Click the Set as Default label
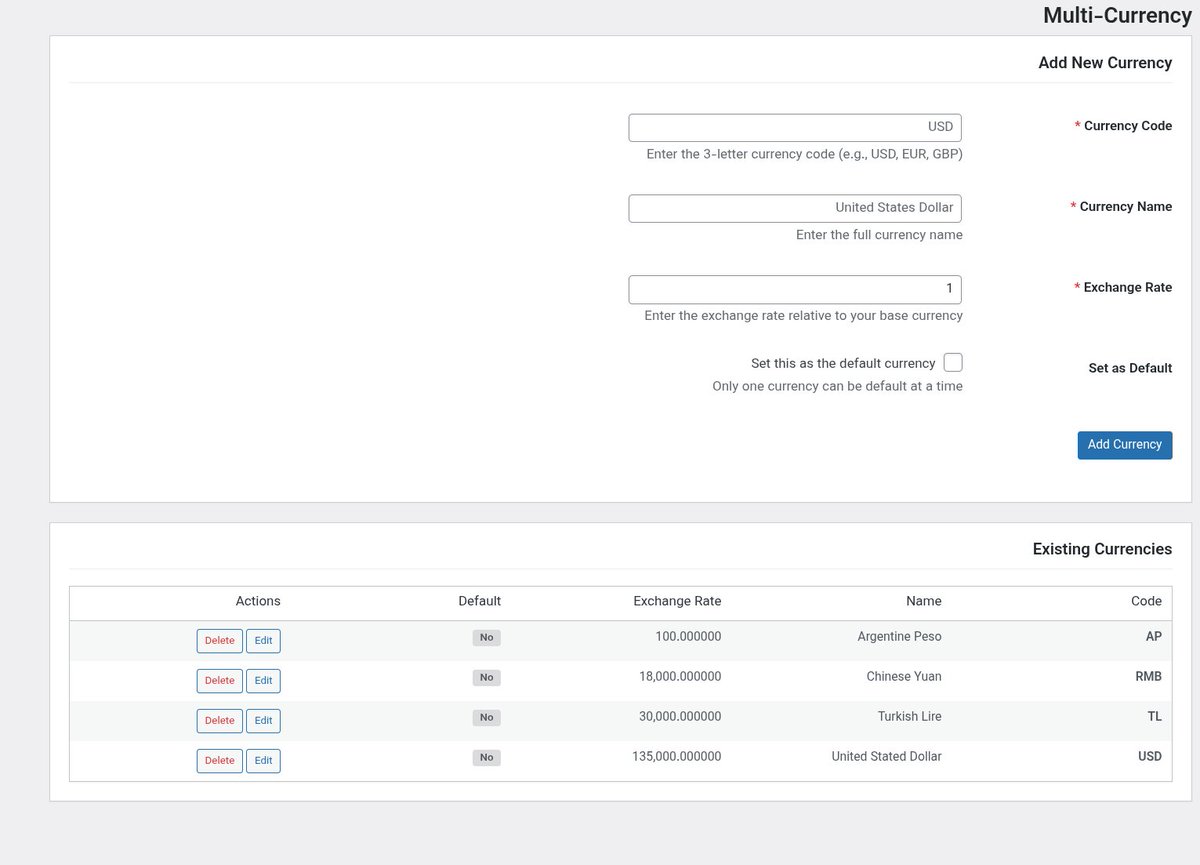This screenshot has width=1200, height=865. 1130,368
